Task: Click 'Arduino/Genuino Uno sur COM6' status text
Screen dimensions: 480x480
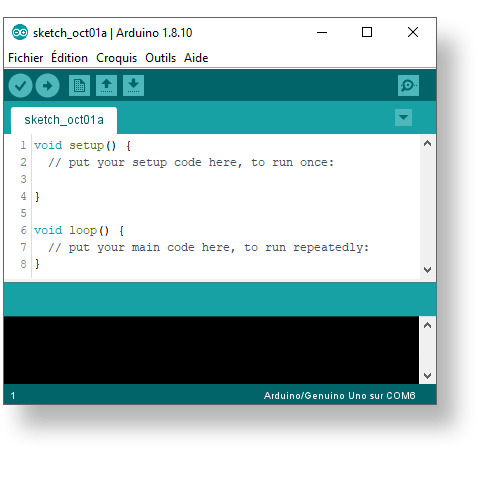Action: coord(339,396)
